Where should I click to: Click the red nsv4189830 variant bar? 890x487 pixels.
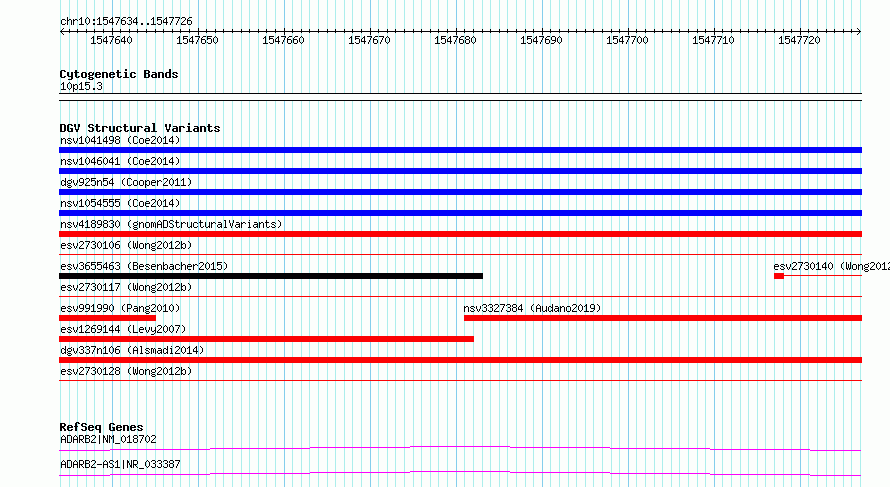click(460, 234)
